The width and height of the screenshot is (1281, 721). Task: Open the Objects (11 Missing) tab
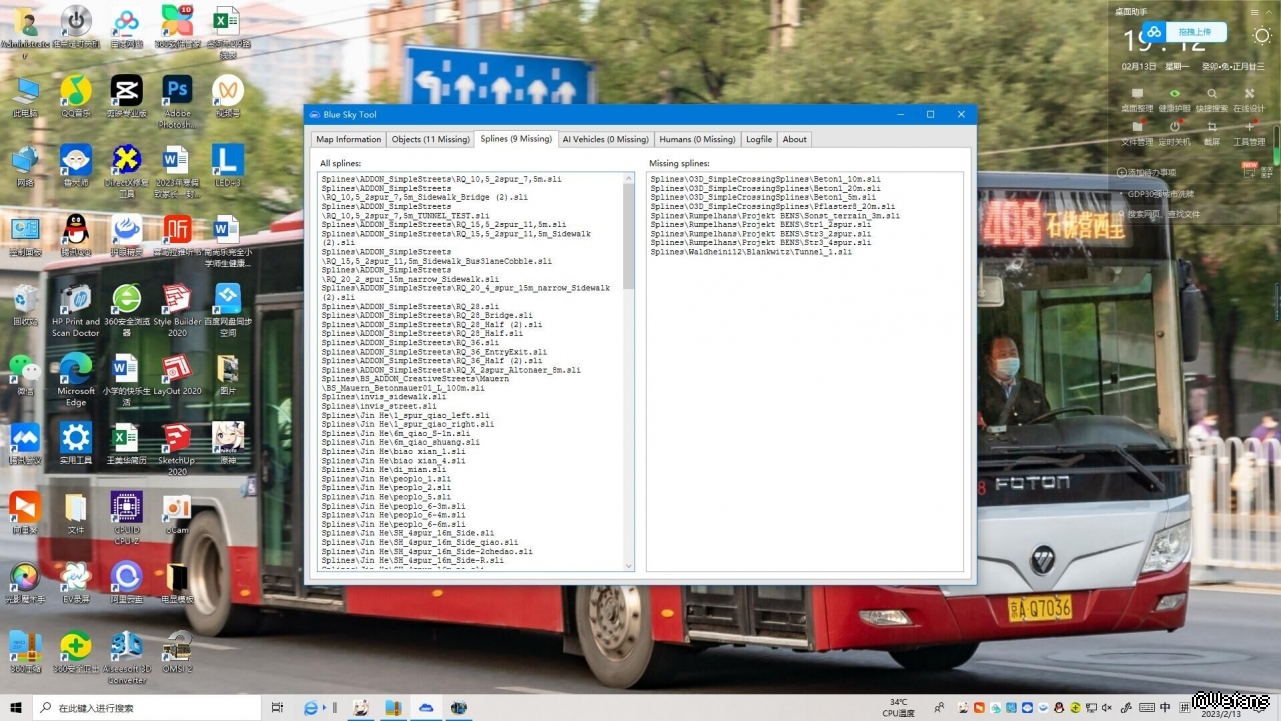430,139
